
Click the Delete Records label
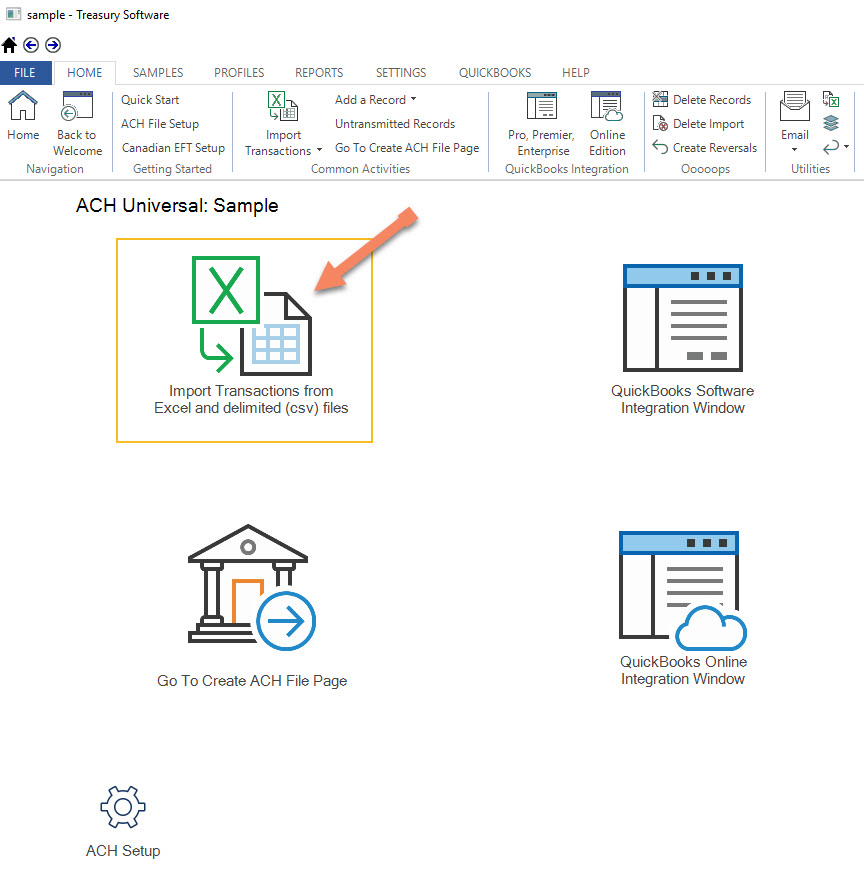coord(712,100)
